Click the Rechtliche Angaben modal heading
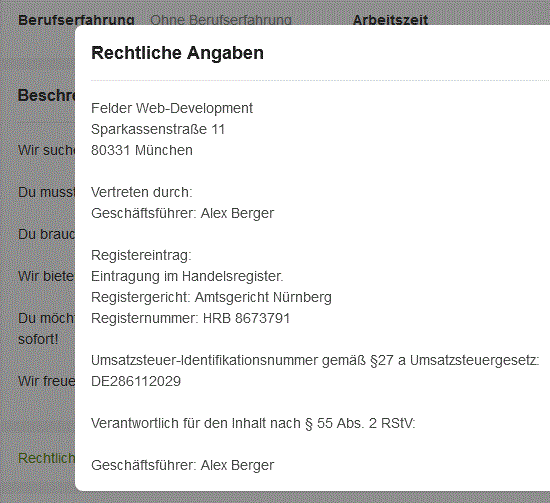 (x=177, y=53)
